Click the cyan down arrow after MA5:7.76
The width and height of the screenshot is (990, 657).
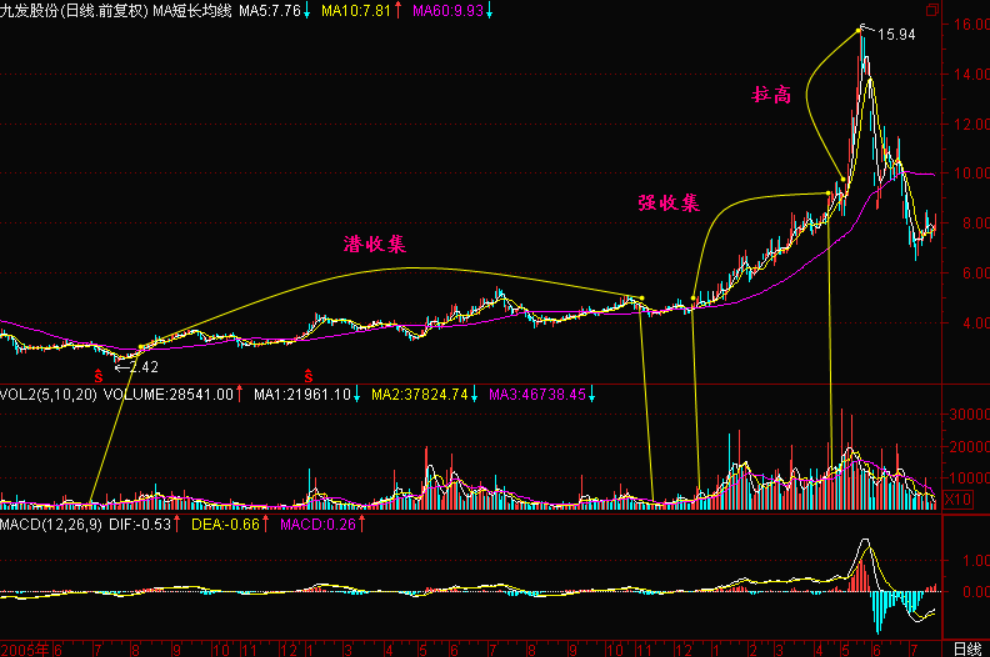pos(306,10)
